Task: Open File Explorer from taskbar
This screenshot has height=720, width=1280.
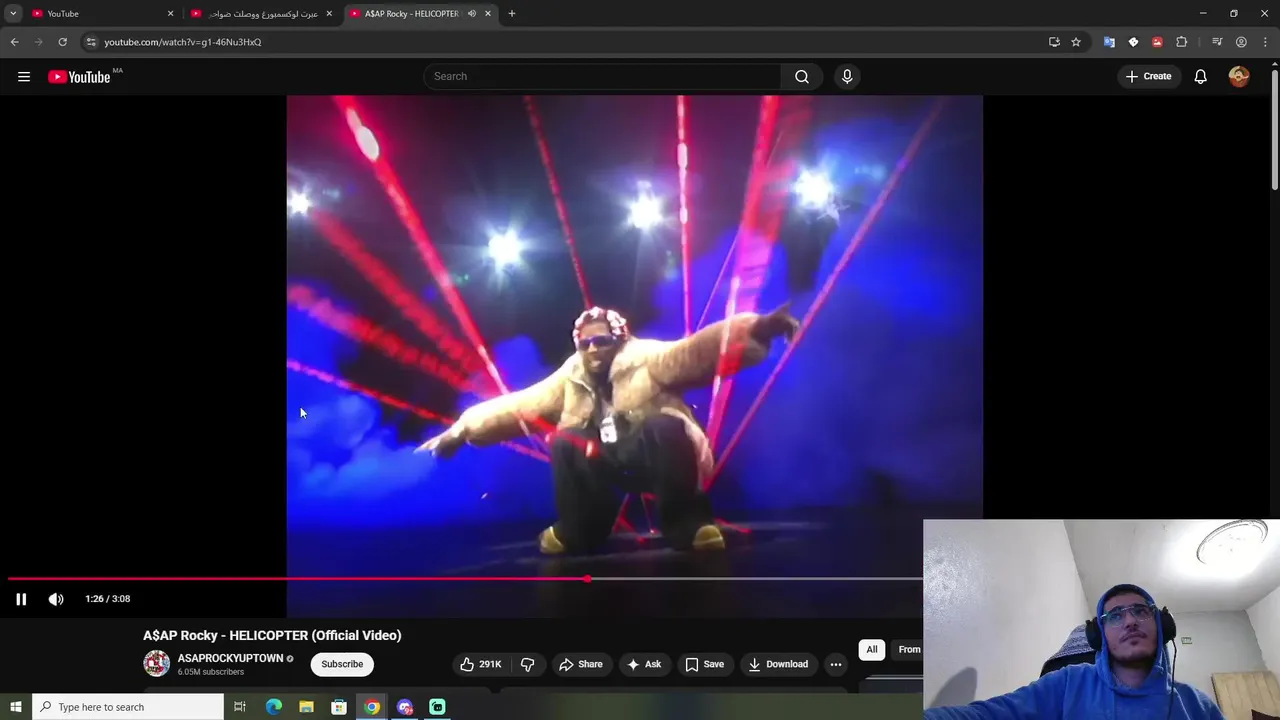Action: 306,707
